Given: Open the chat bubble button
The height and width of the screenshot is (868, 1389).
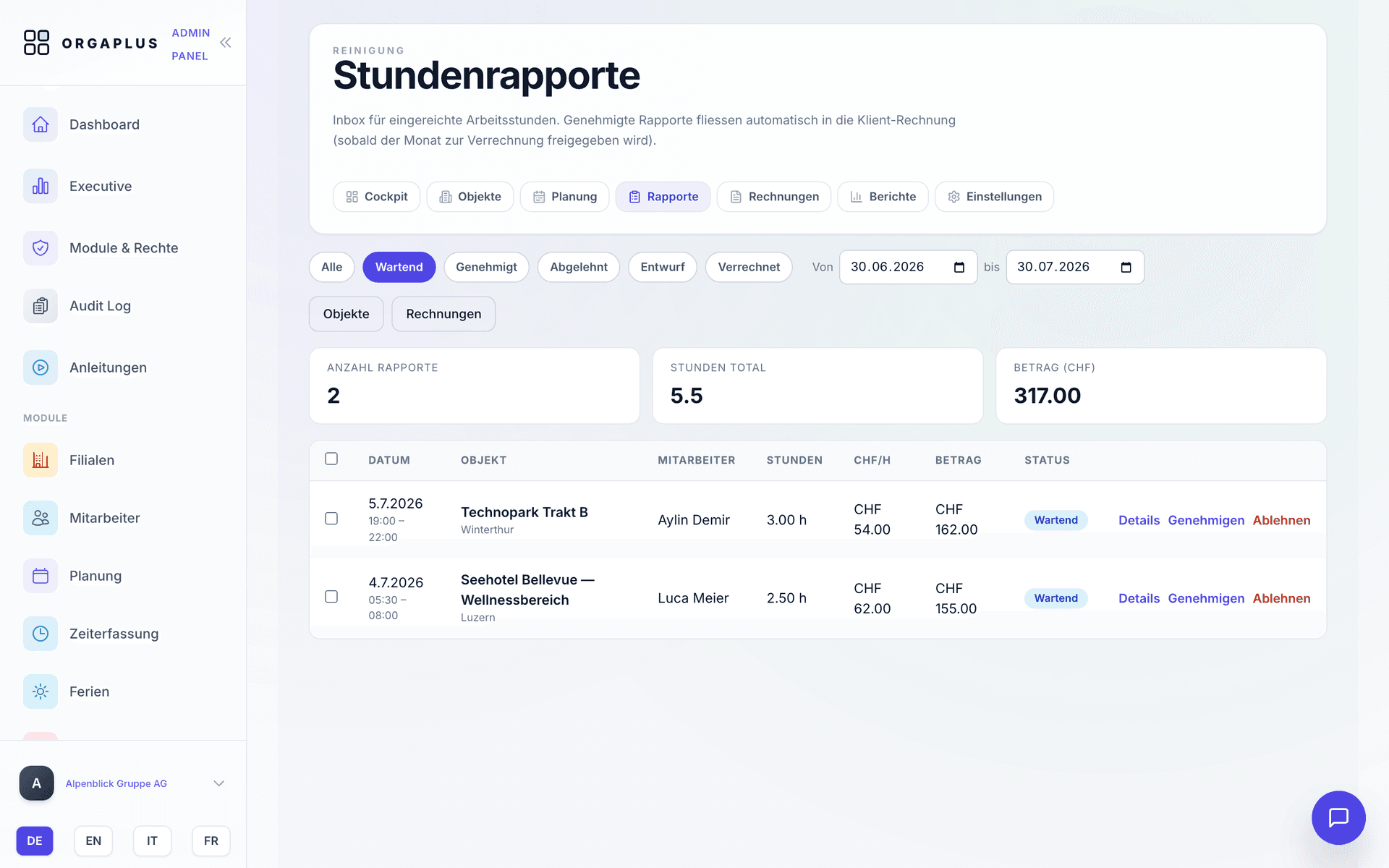Looking at the screenshot, I should coord(1338,817).
